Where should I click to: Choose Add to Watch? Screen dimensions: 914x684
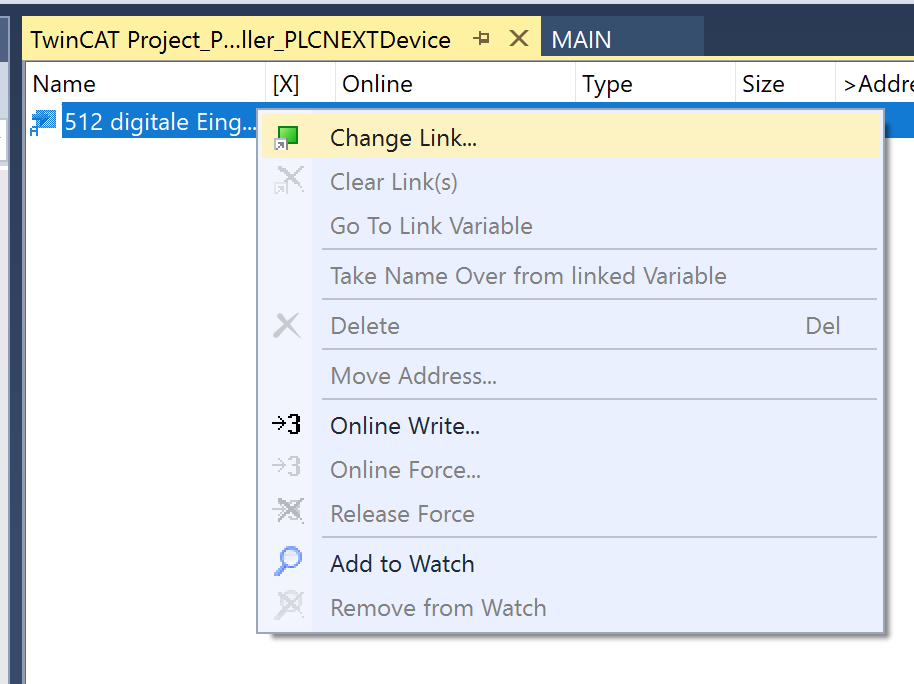[x=570, y=564]
